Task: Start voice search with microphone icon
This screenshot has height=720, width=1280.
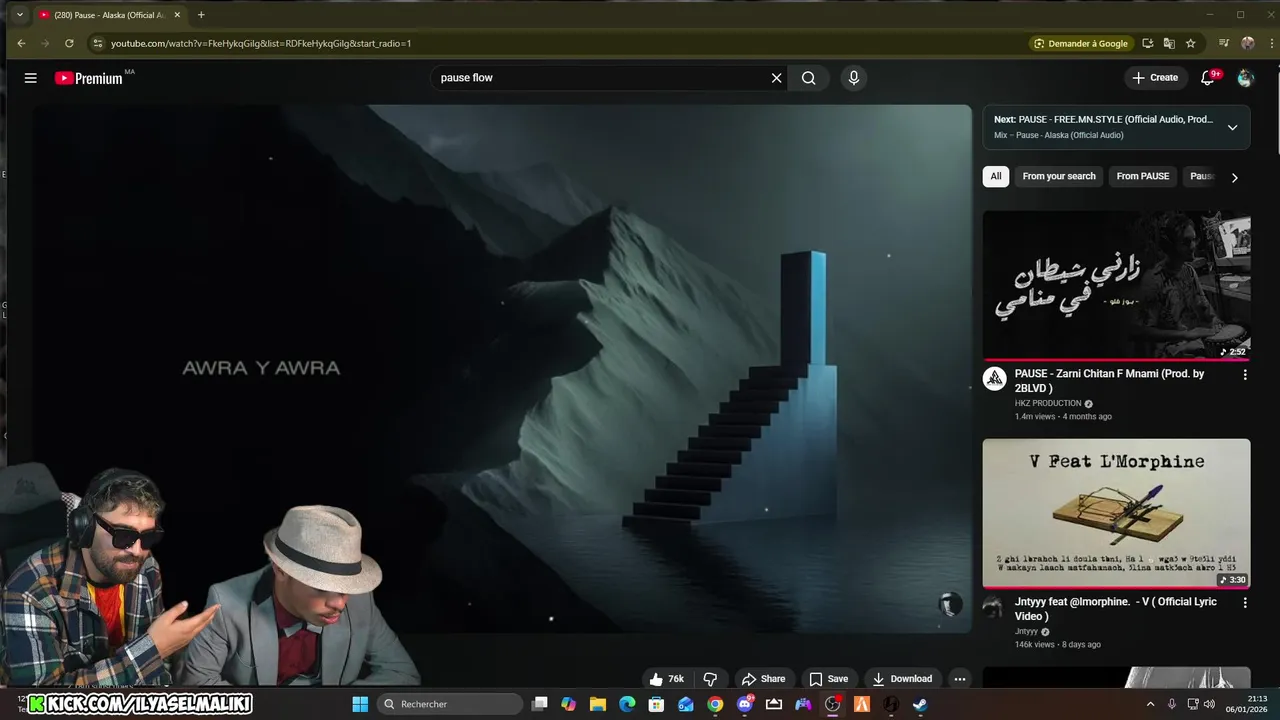Action: coord(853,78)
